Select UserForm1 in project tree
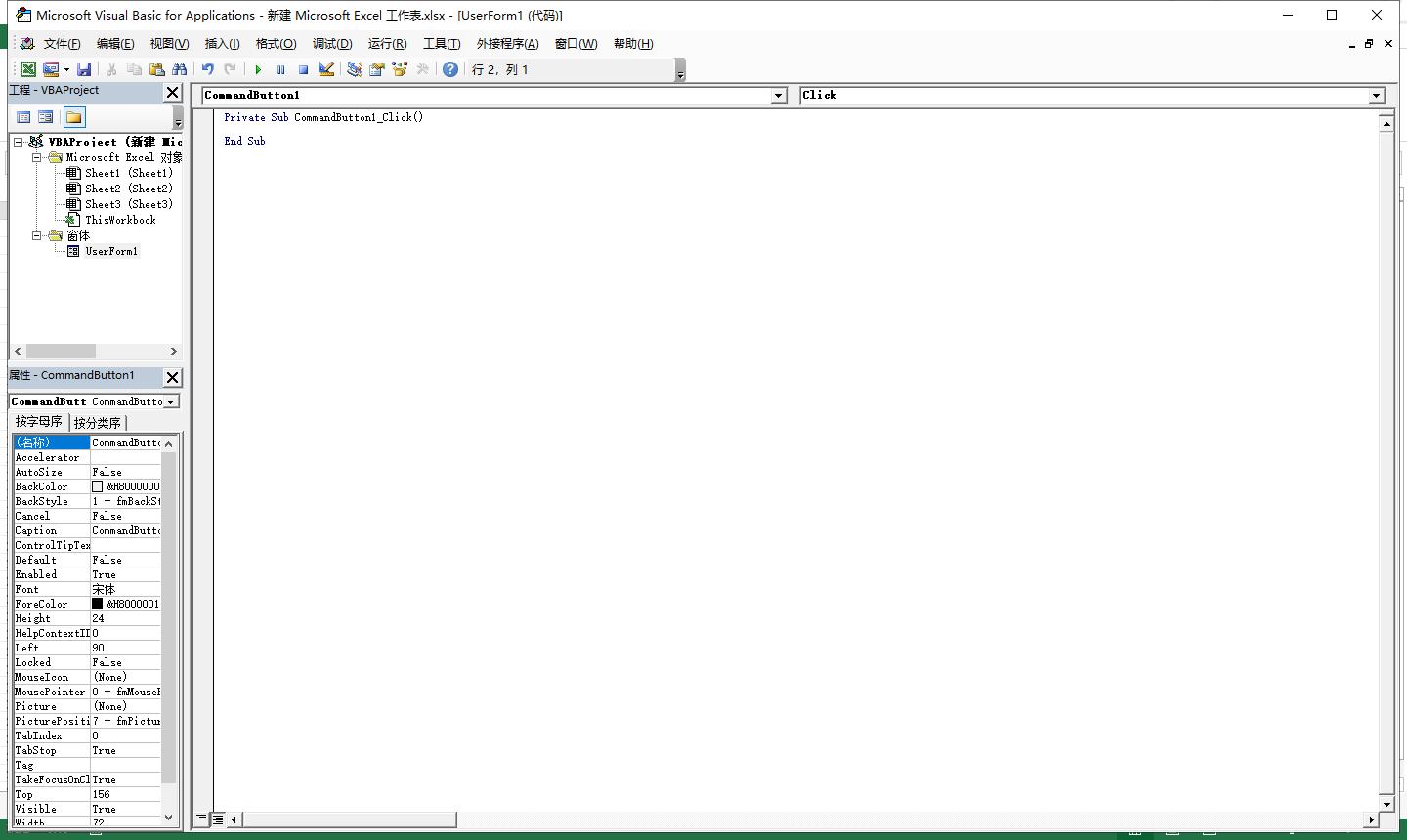The height and width of the screenshot is (840, 1407). click(x=111, y=251)
